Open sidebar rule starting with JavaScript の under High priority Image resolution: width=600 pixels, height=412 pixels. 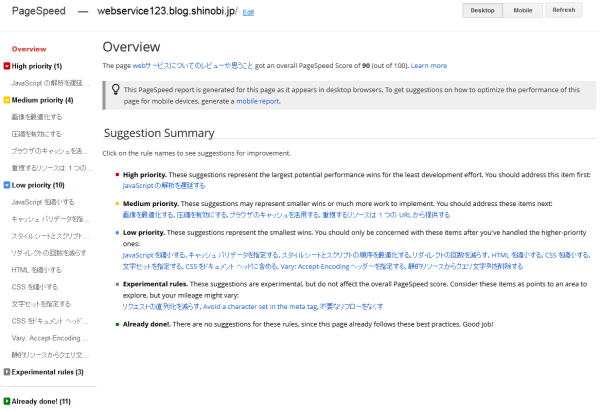tap(50, 83)
